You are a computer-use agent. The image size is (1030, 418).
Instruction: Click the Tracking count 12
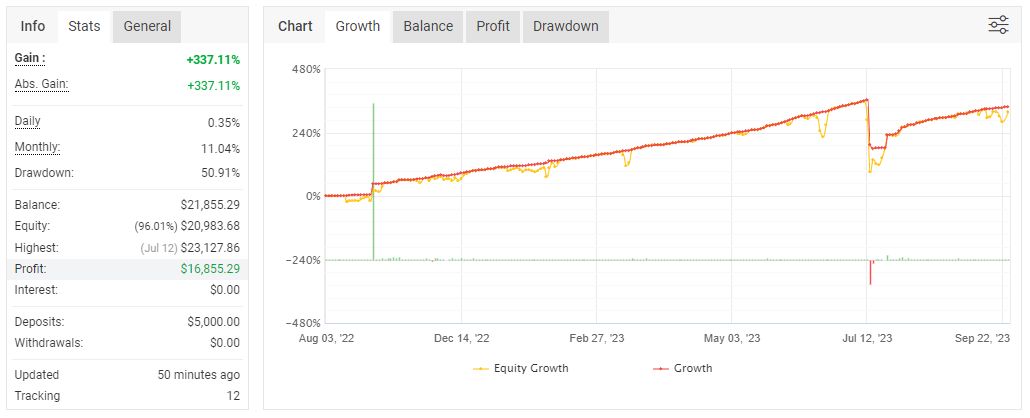233,396
